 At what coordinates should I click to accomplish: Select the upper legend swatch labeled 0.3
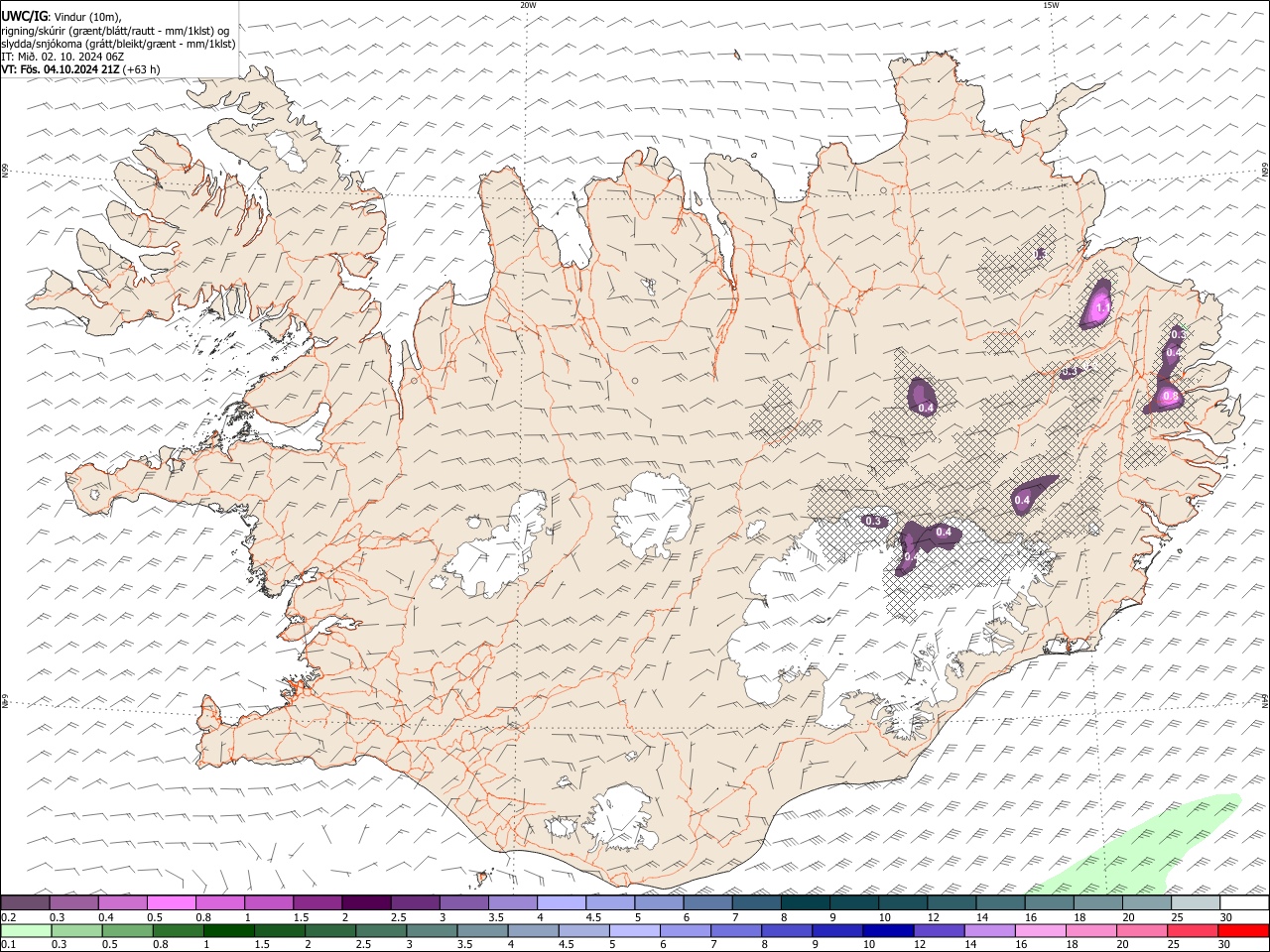(73, 902)
